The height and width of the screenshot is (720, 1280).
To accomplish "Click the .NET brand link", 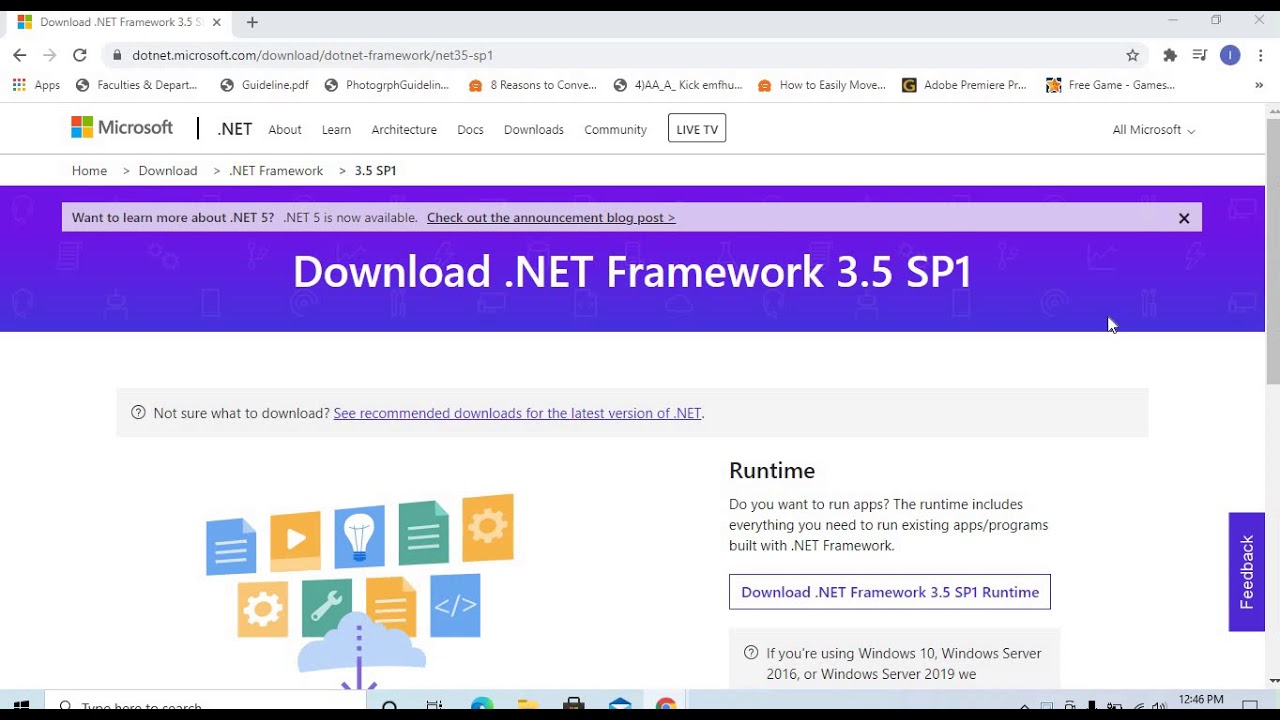I will (x=234, y=129).
